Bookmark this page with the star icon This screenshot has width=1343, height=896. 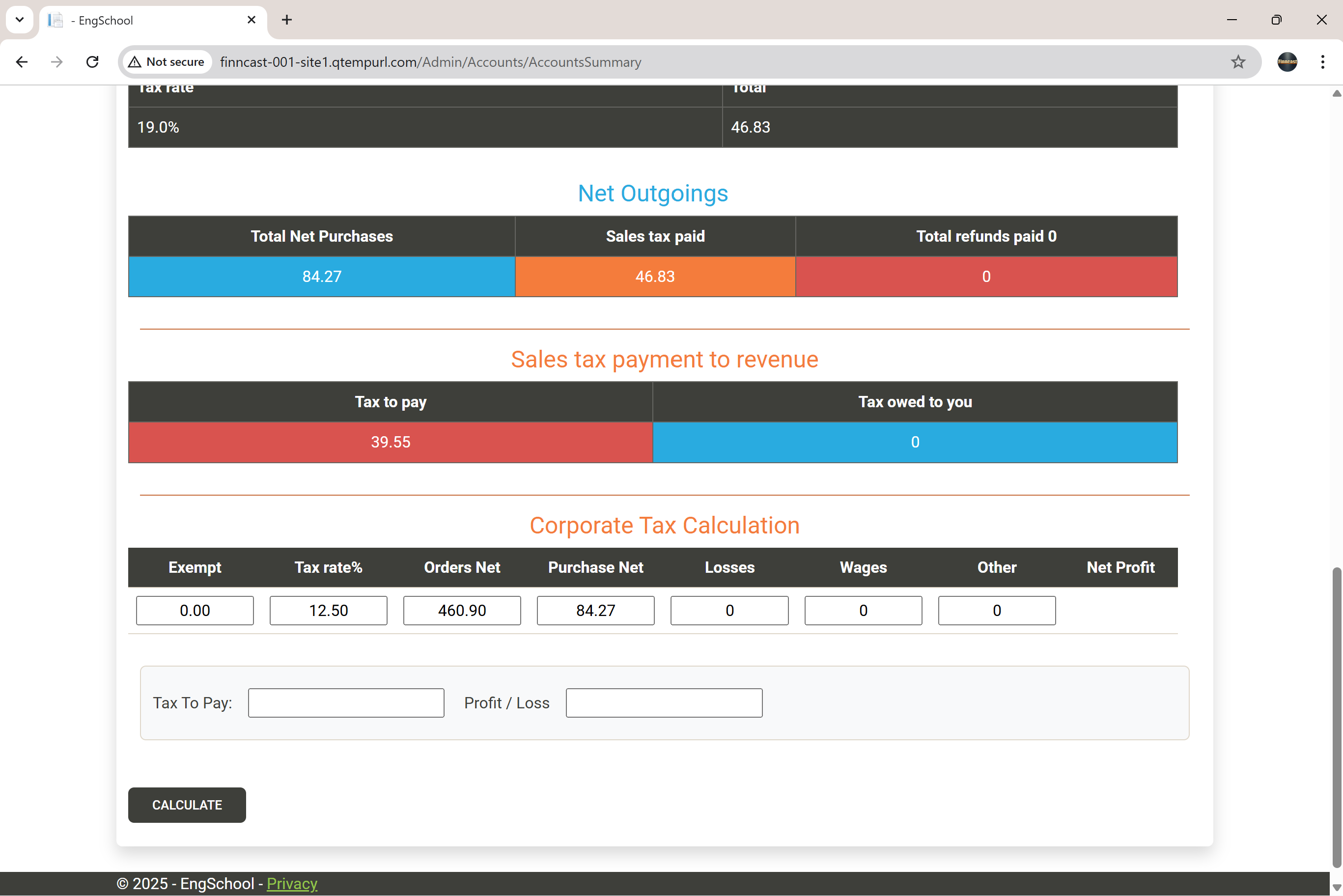(x=1237, y=62)
